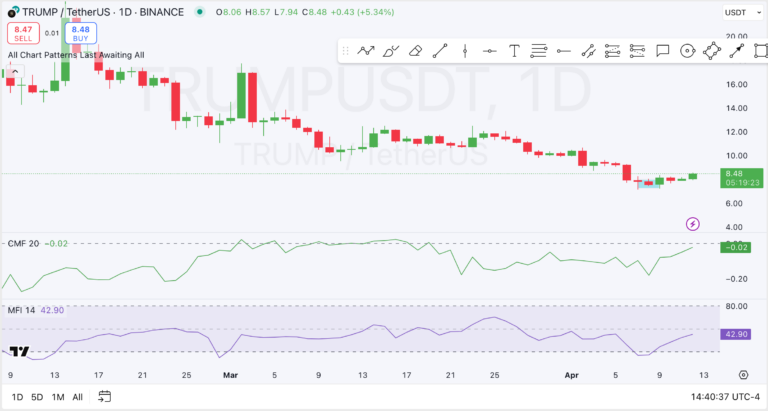Select the Eraser tool
Viewport: 768px width, 411px height.
click(415, 50)
